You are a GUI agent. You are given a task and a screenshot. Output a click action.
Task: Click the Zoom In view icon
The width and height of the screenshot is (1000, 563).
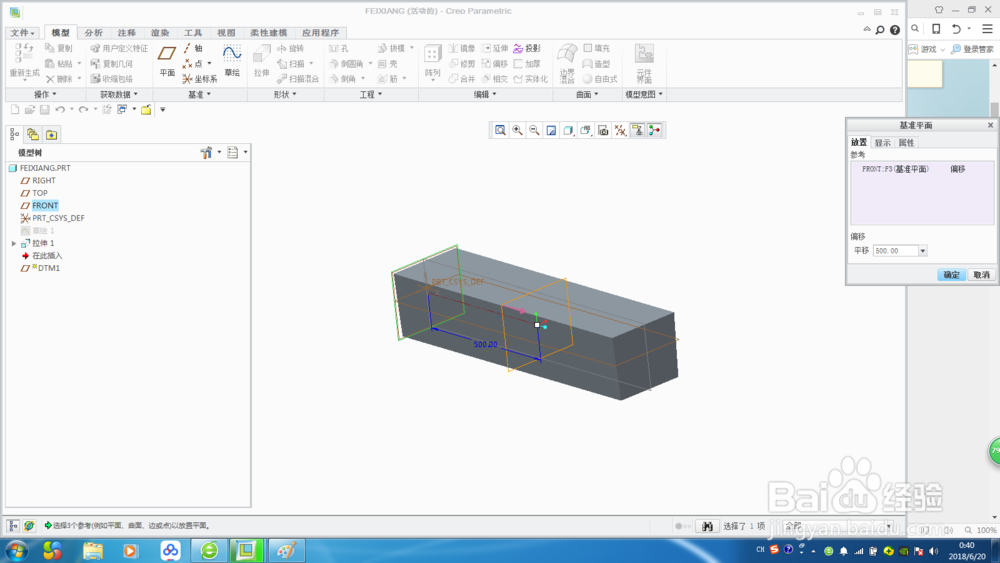point(517,131)
